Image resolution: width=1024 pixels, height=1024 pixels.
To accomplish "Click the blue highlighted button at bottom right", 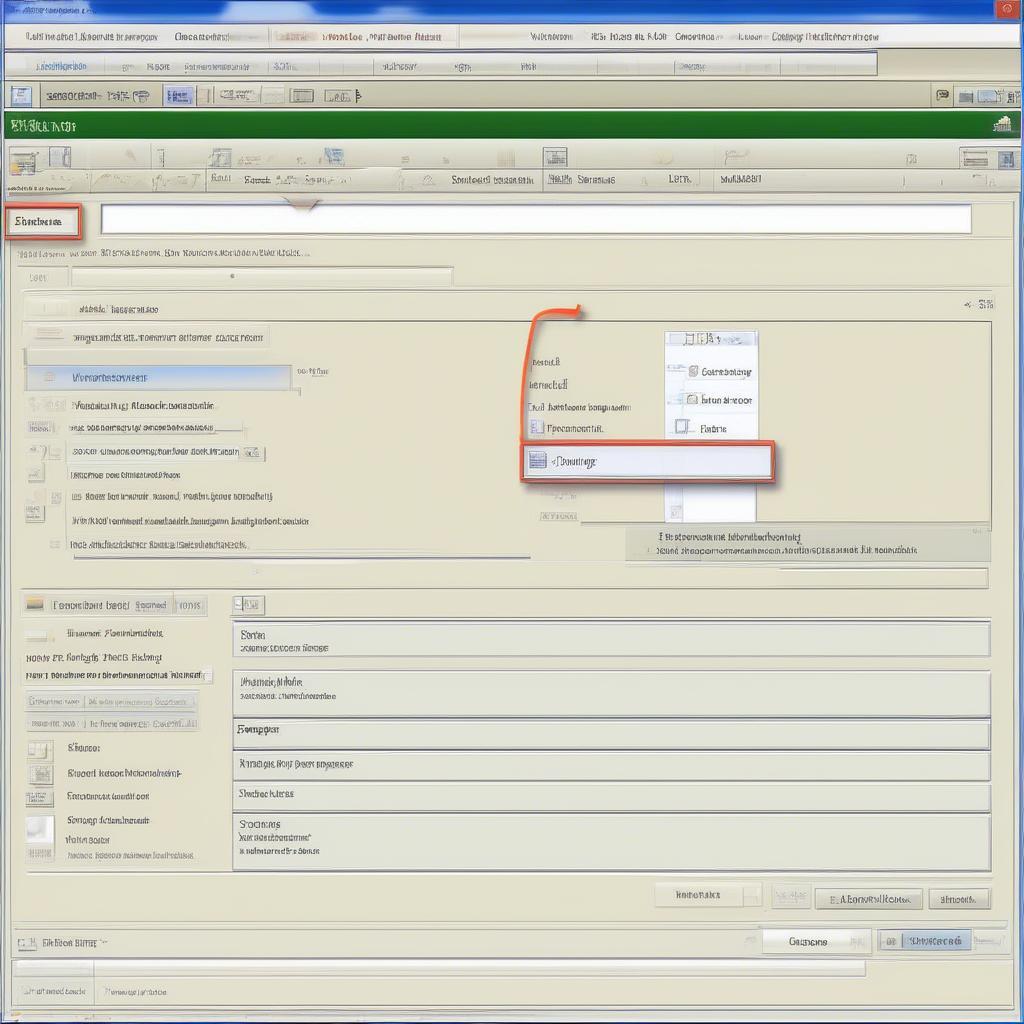I will coord(925,941).
